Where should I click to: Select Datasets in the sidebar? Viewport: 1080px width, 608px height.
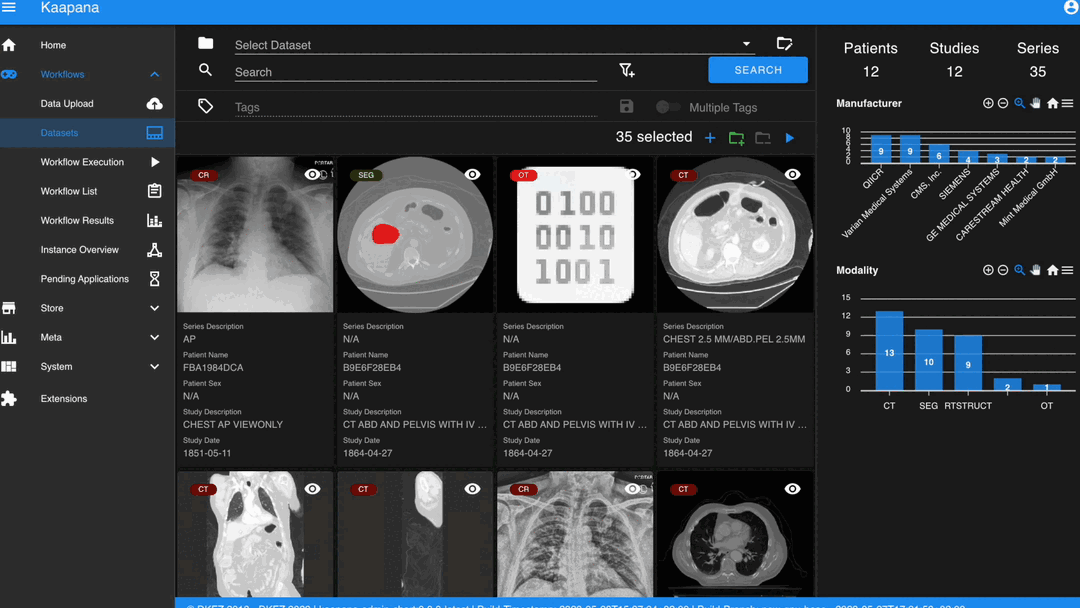(87, 133)
